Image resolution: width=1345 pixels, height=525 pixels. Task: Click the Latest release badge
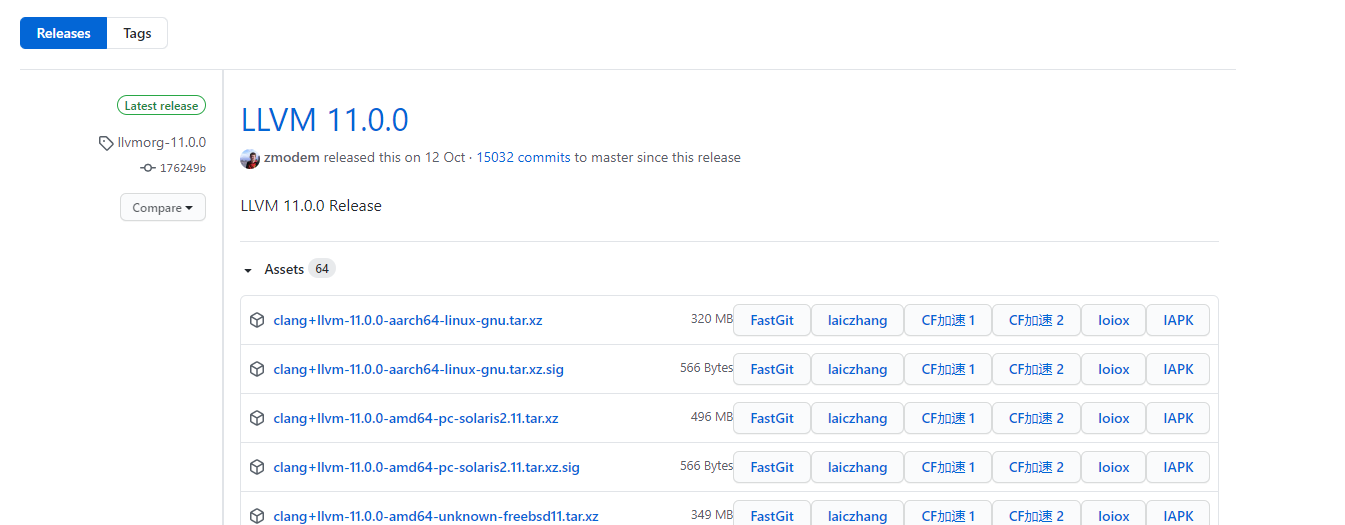click(161, 105)
